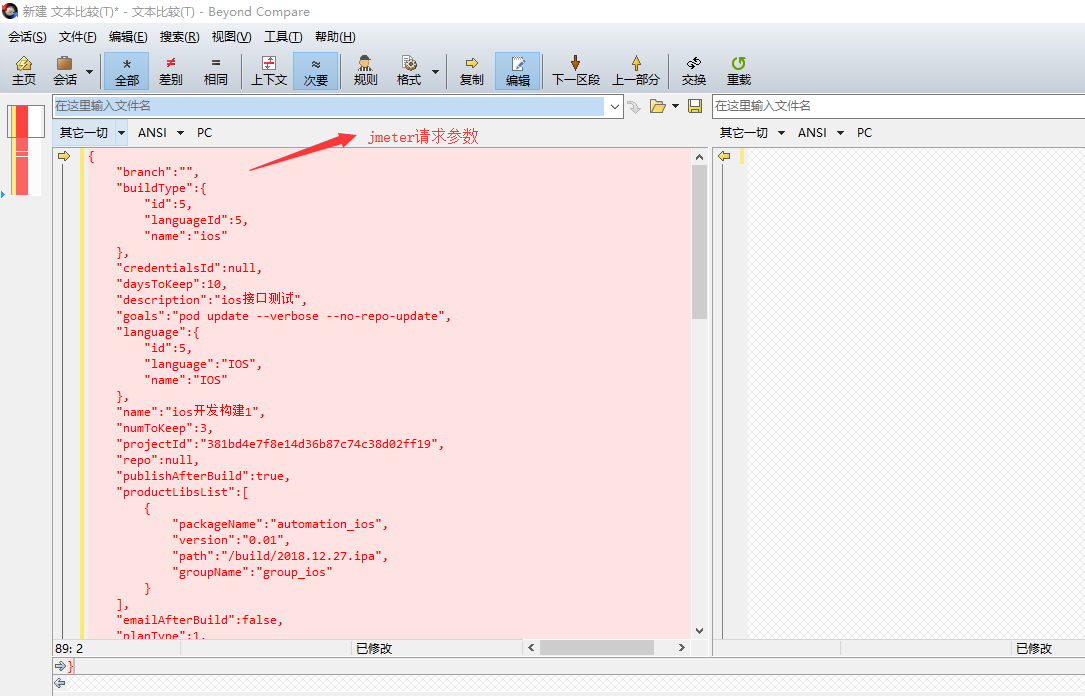The width and height of the screenshot is (1085, 696).
Task: Click the "daysToKeep":10 line
Action: point(172,284)
